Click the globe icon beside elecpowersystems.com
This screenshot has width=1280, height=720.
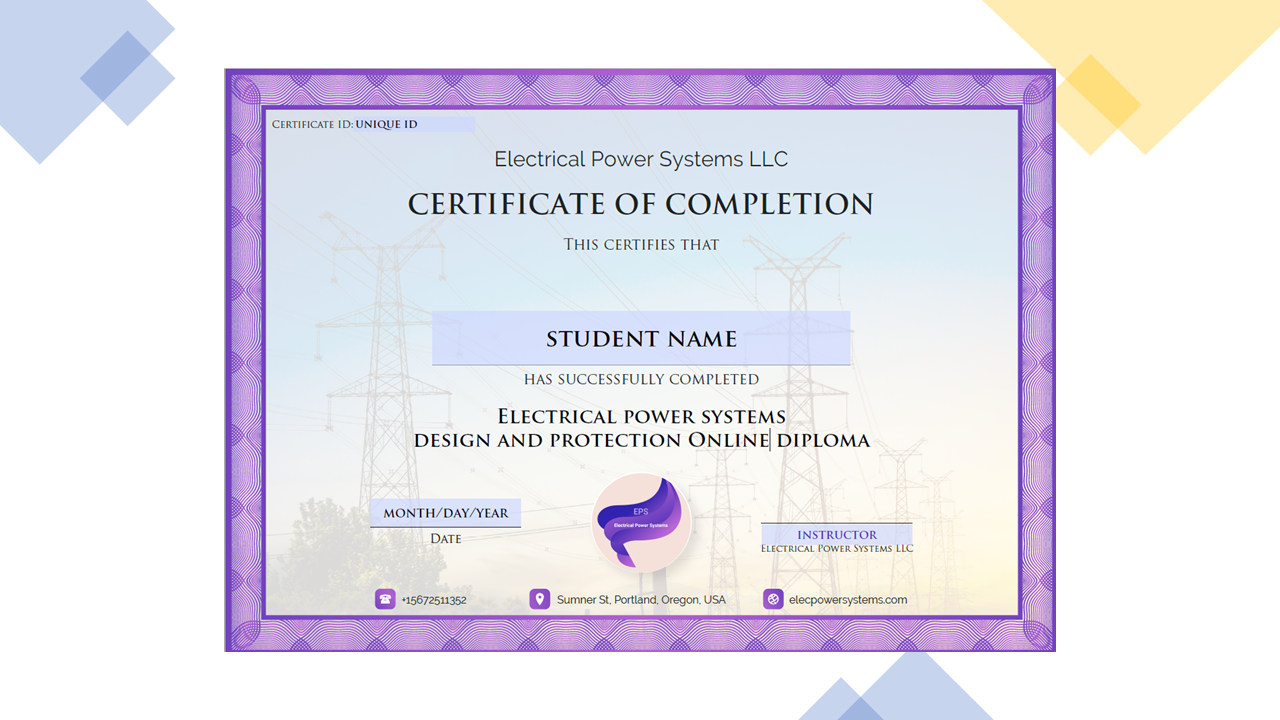point(773,599)
